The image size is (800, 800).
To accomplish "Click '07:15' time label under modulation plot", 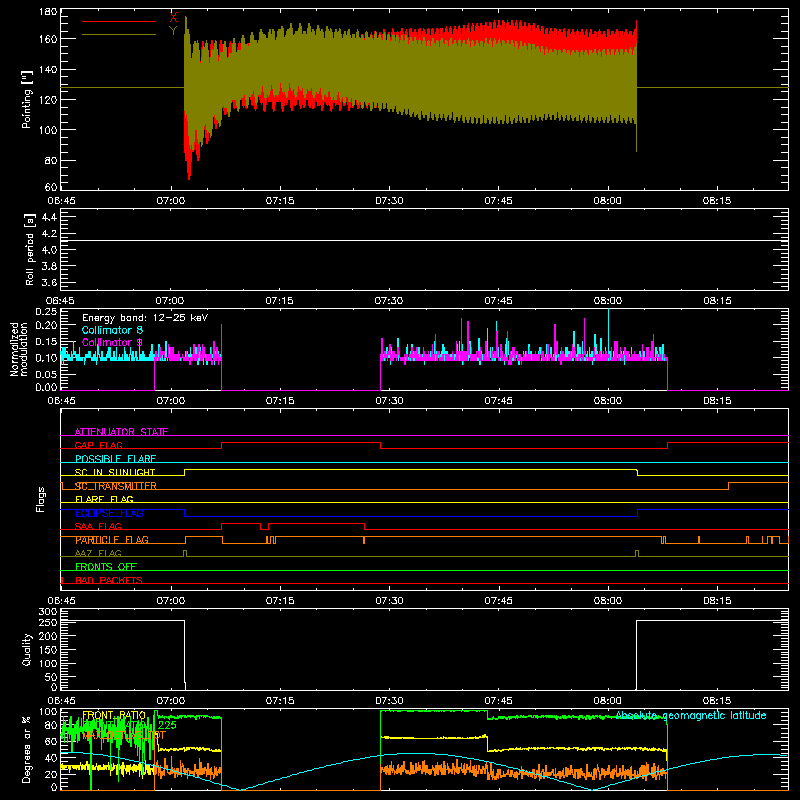I will 280,401.
